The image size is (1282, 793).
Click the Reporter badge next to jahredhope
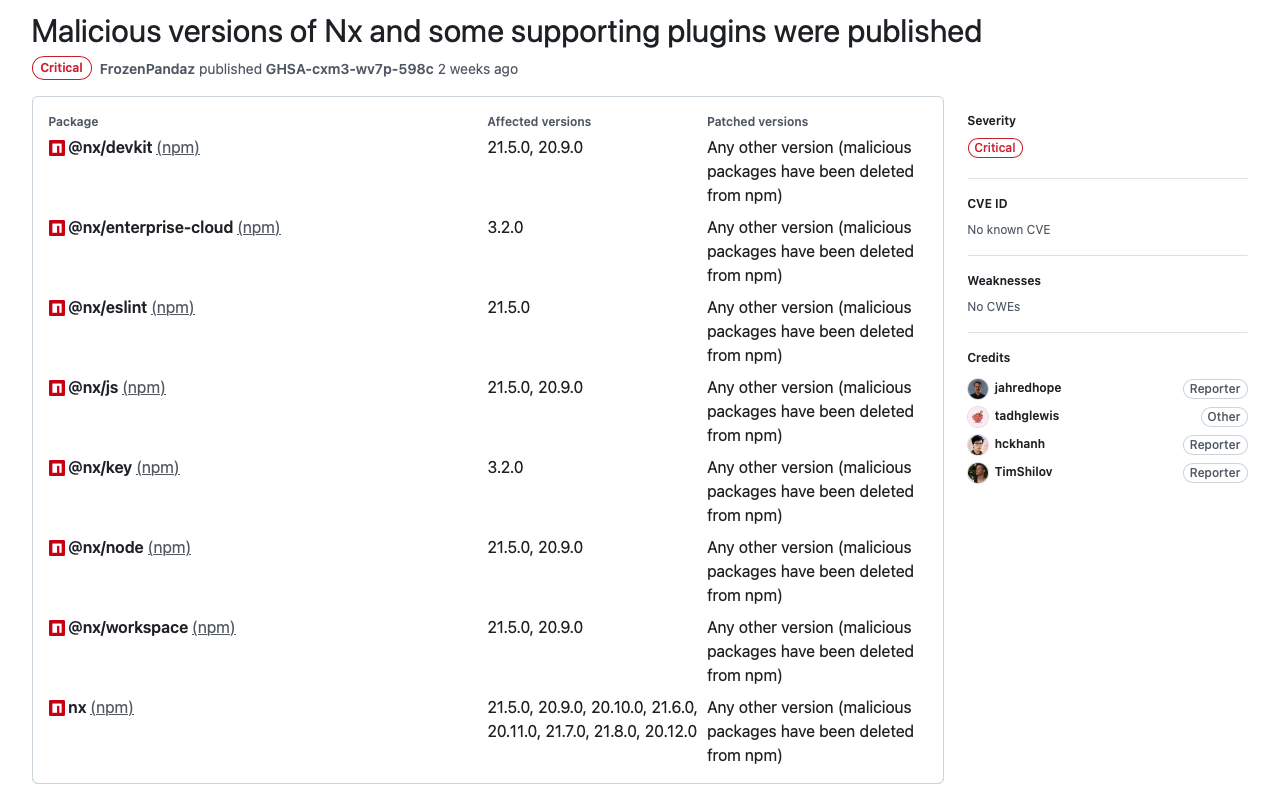pos(1215,389)
